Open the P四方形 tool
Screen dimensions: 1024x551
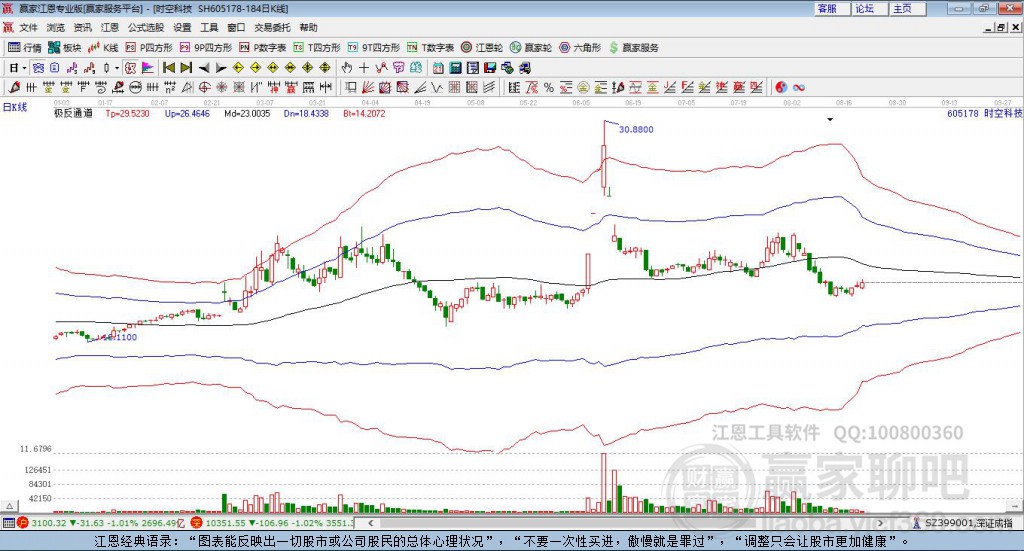pyautogui.click(x=149, y=48)
